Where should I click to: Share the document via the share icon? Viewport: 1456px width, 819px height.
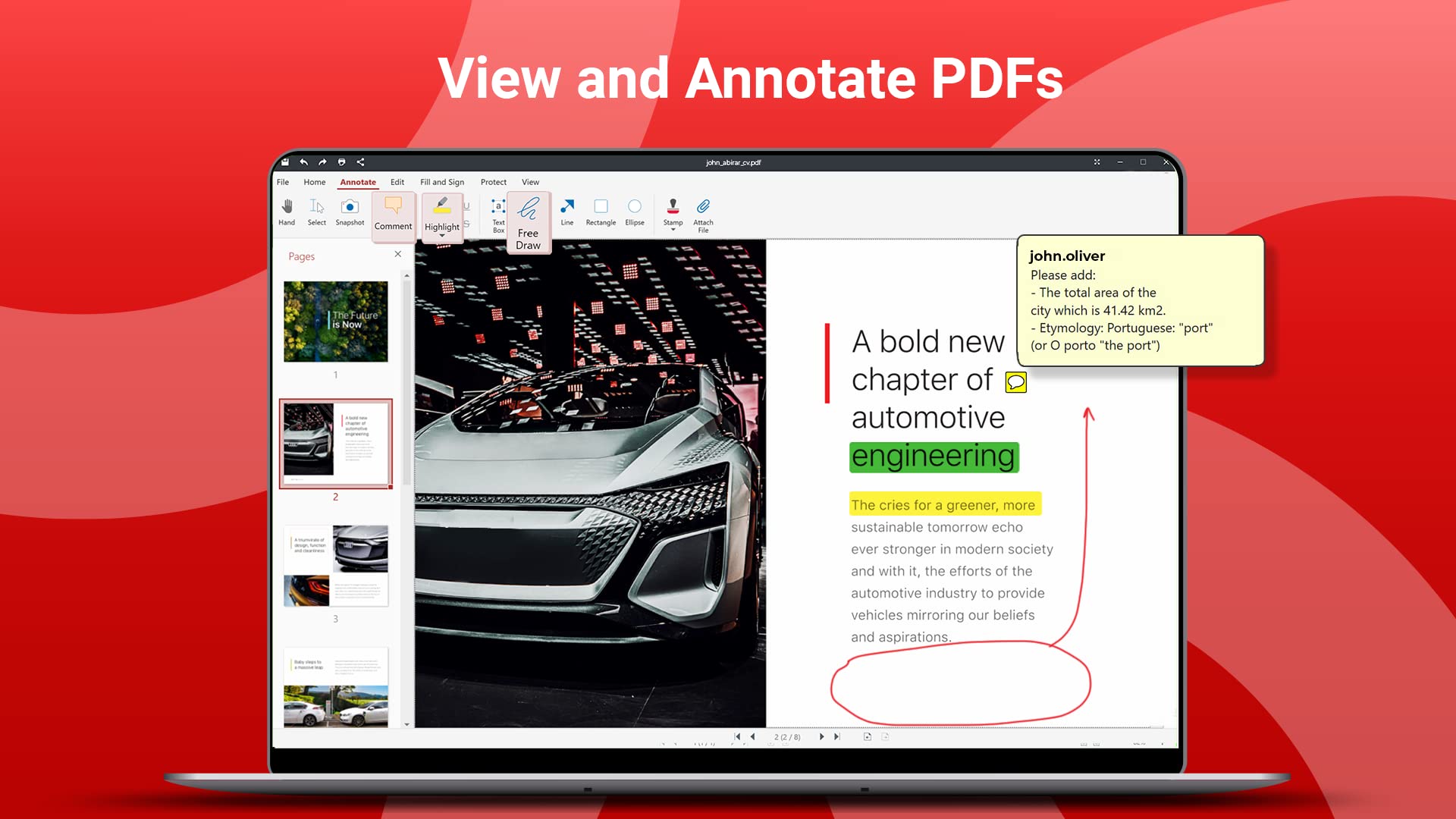click(x=360, y=162)
